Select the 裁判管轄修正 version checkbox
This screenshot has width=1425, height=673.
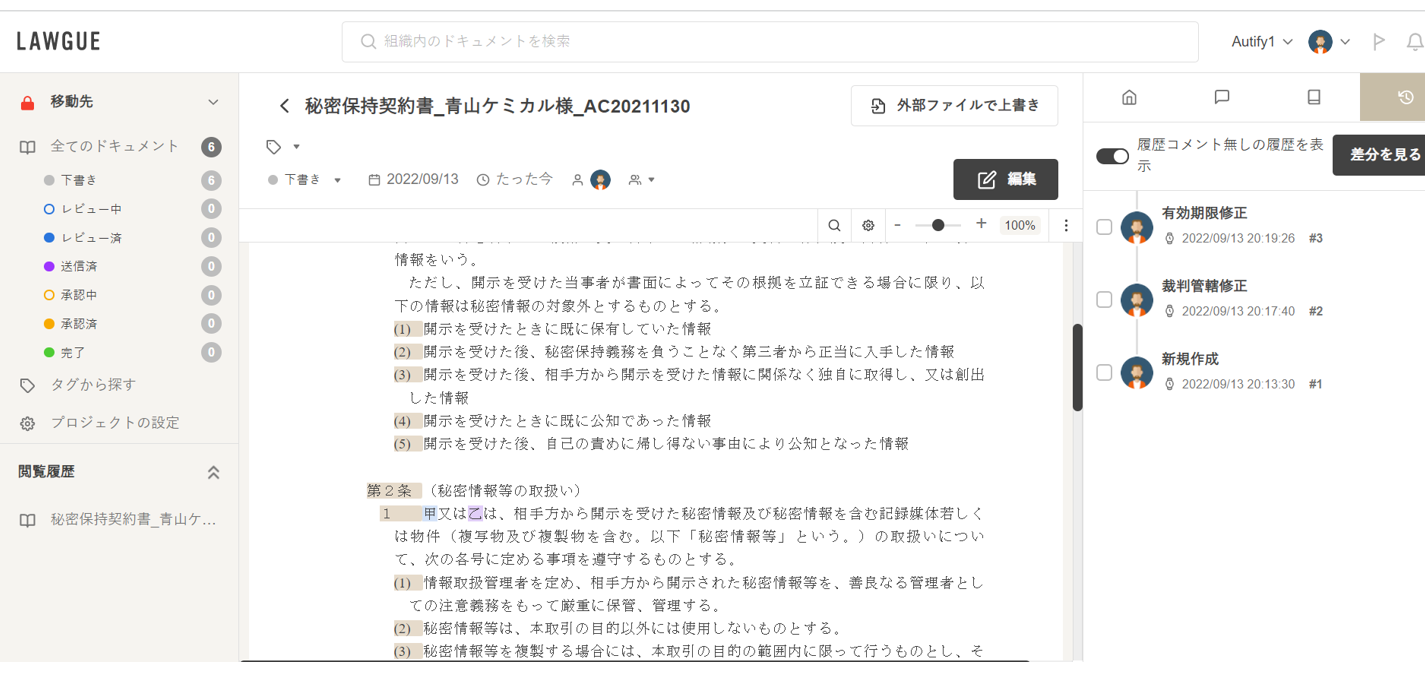pos(1104,300)
